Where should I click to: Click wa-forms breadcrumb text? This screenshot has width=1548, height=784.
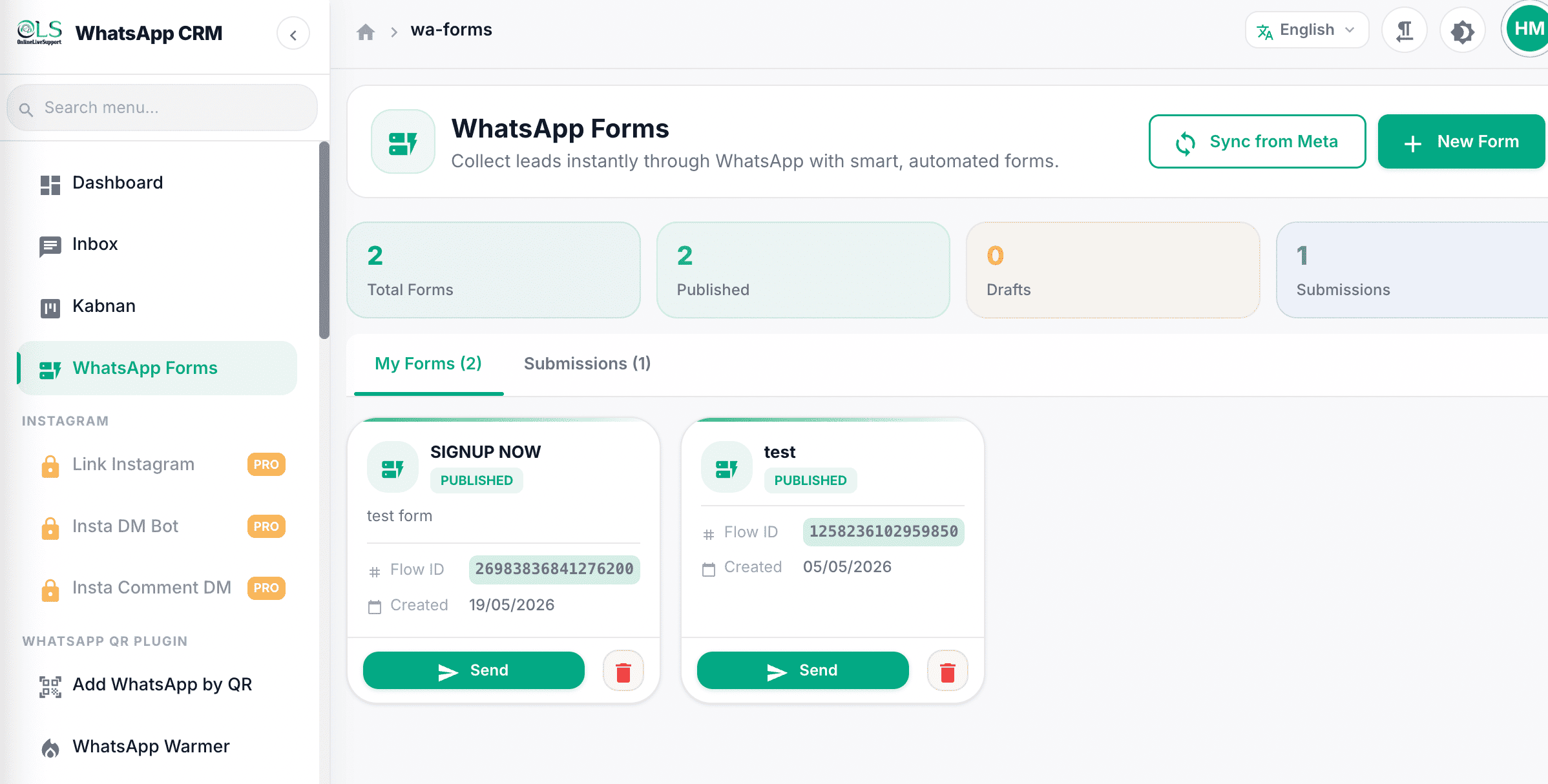451,30
